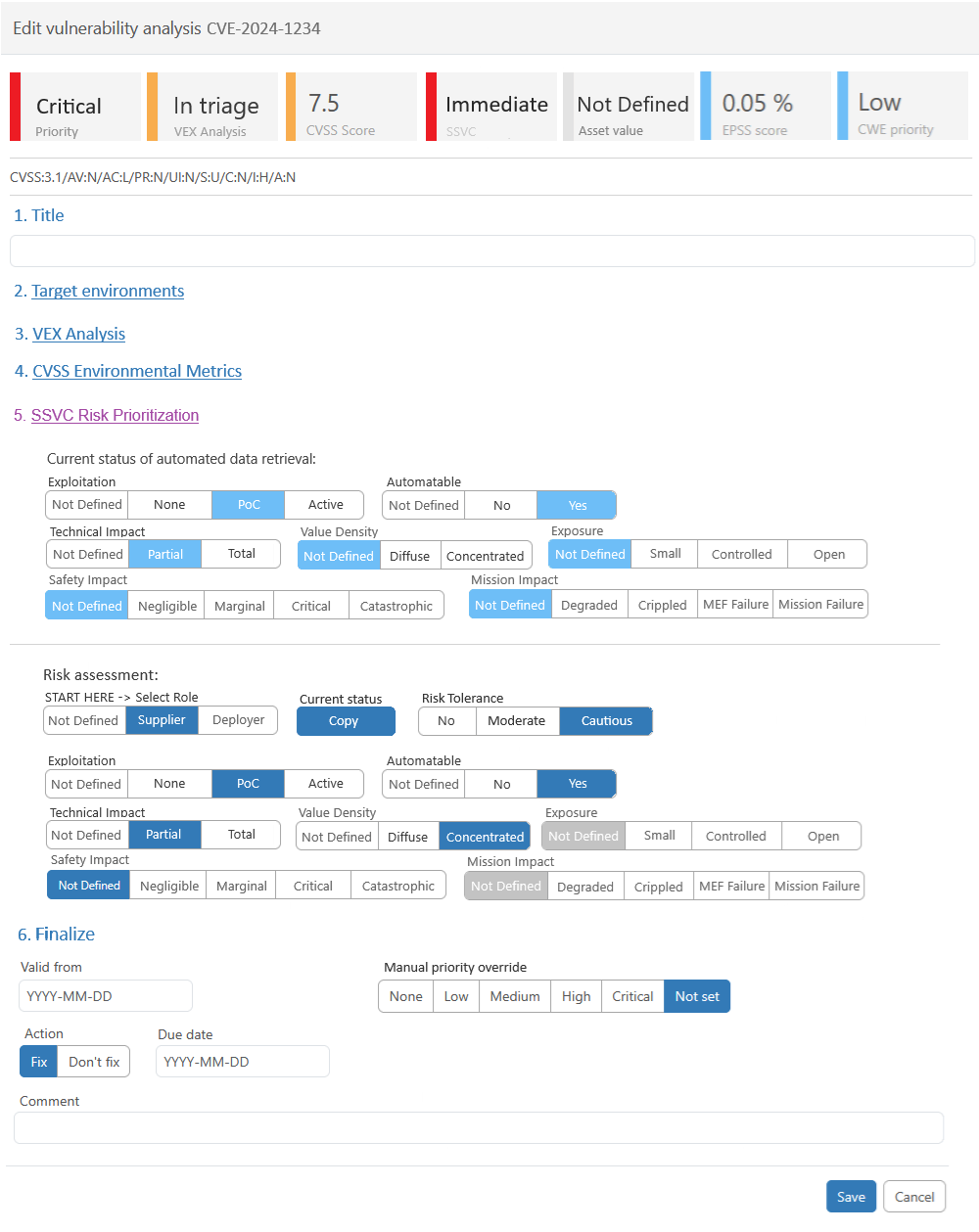Set Risk assessment Exposure to Open
The width and height of the screenshot is (979, 1232).
[x=823, y=836]
